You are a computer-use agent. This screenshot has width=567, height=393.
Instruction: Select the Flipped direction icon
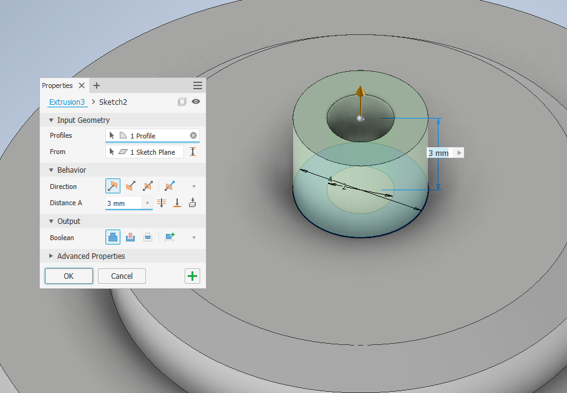131,186
